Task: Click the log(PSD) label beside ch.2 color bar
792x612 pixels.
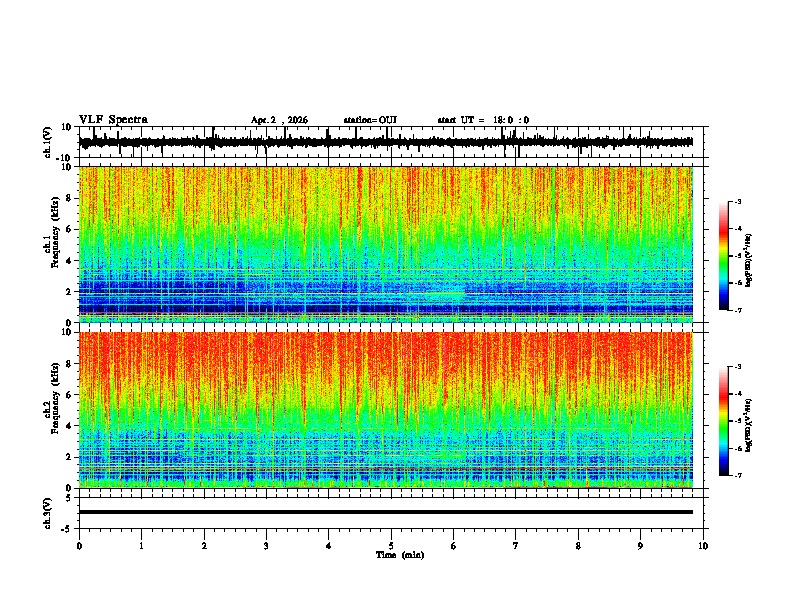Action: 748,425
